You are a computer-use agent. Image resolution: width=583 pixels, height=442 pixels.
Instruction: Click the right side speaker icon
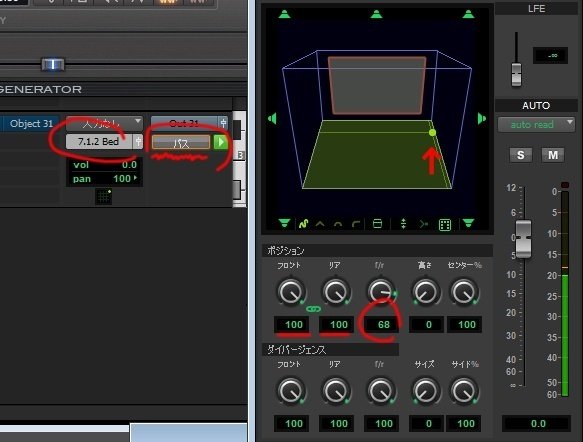(482, 119)
